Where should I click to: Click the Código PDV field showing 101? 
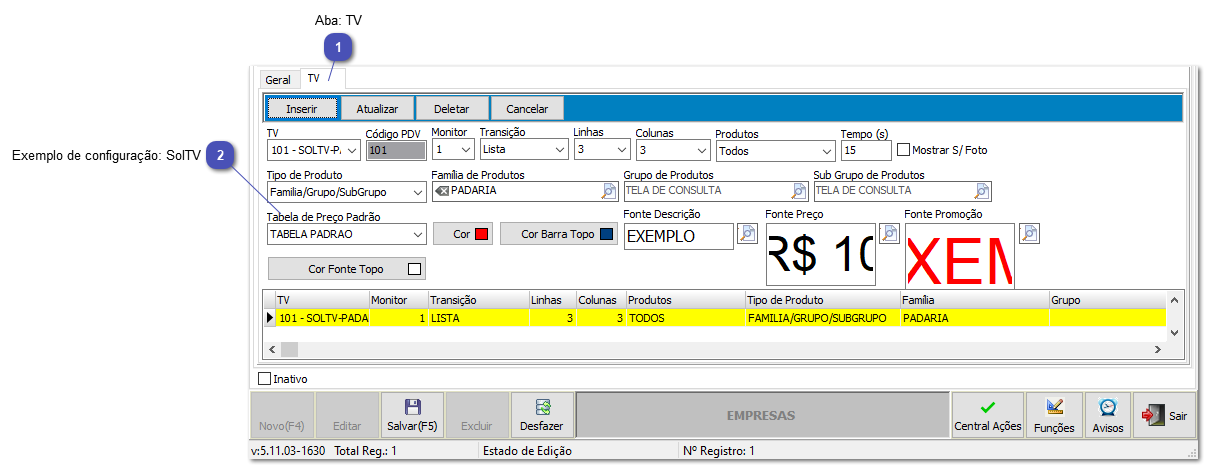[394, 151]
